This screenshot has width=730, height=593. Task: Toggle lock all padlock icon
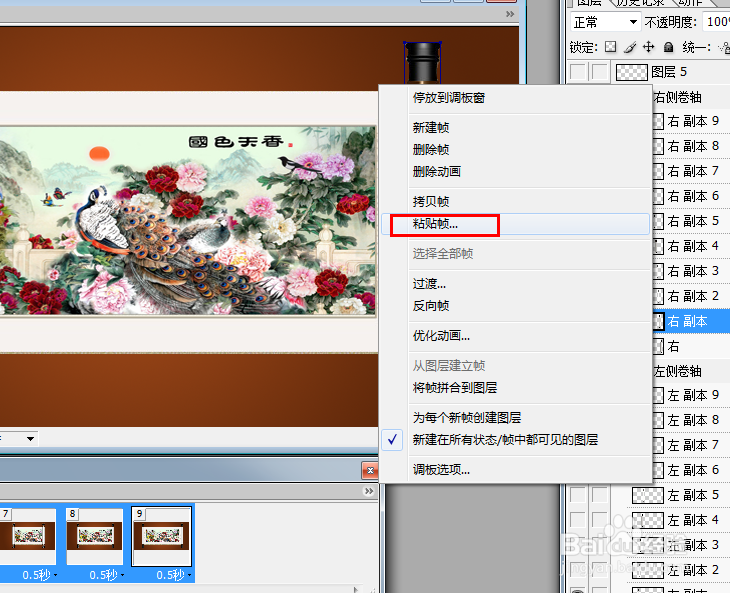point(669,47)
